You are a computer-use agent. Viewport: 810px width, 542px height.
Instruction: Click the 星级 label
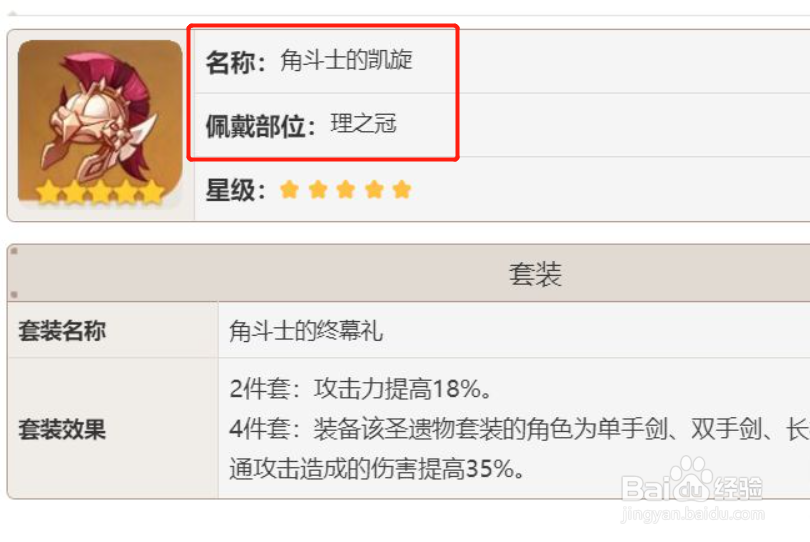pyautogui.click(x=236, y=190)
